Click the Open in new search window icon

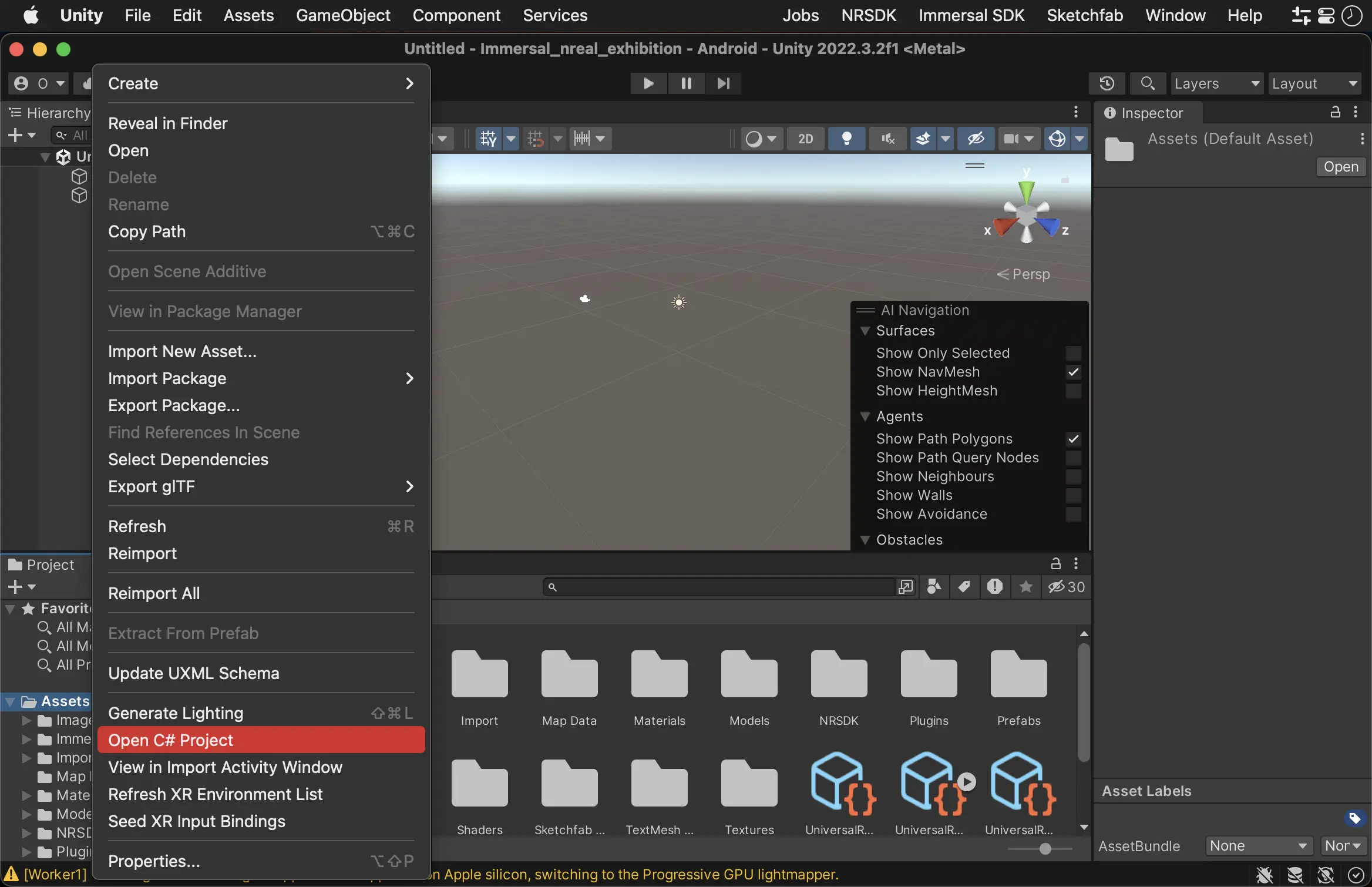pos(906,587)
